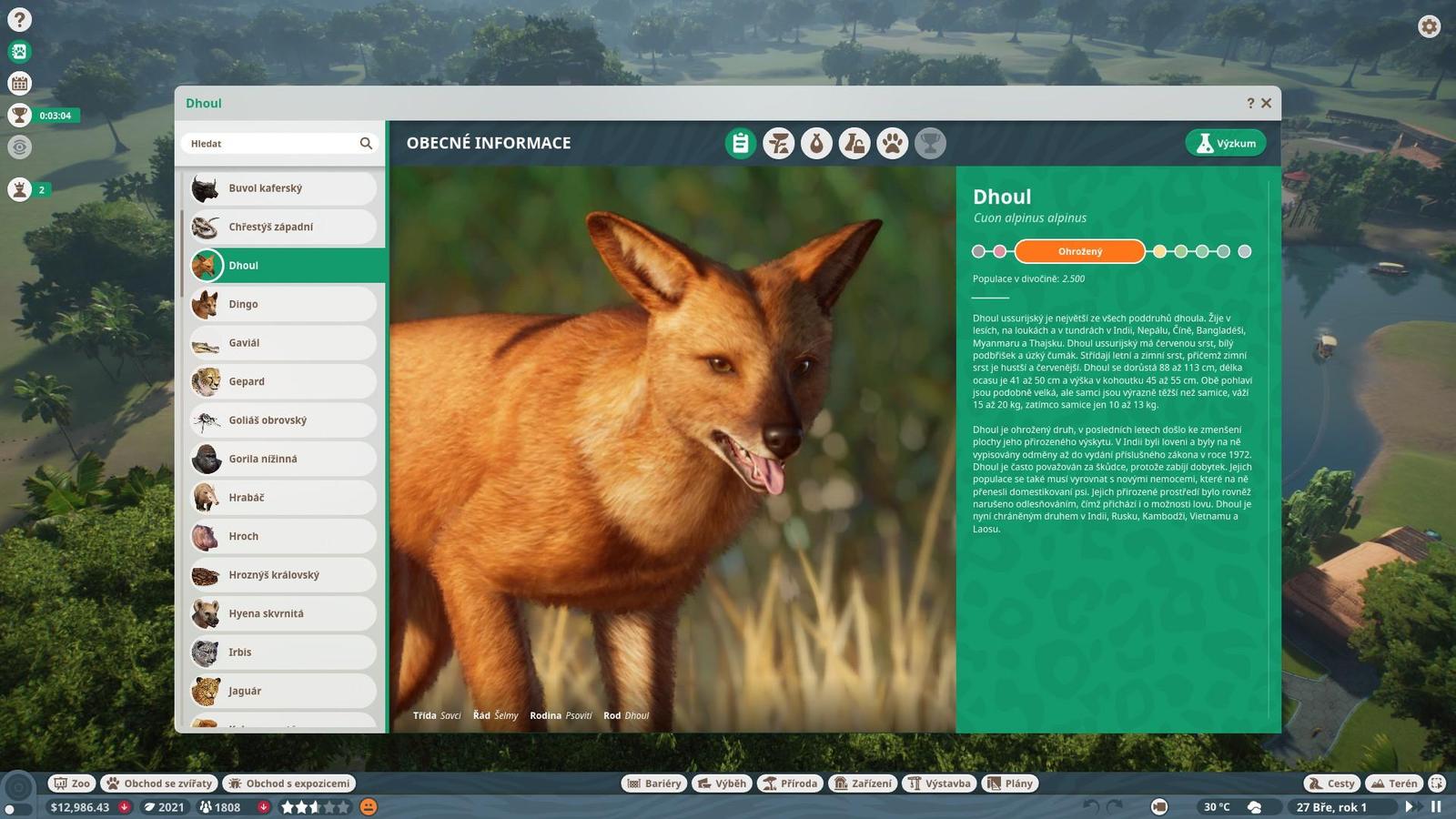
Task: Expand the guest count arrow beside 1808
Action: pyautogui.click(x=263, y=807)
